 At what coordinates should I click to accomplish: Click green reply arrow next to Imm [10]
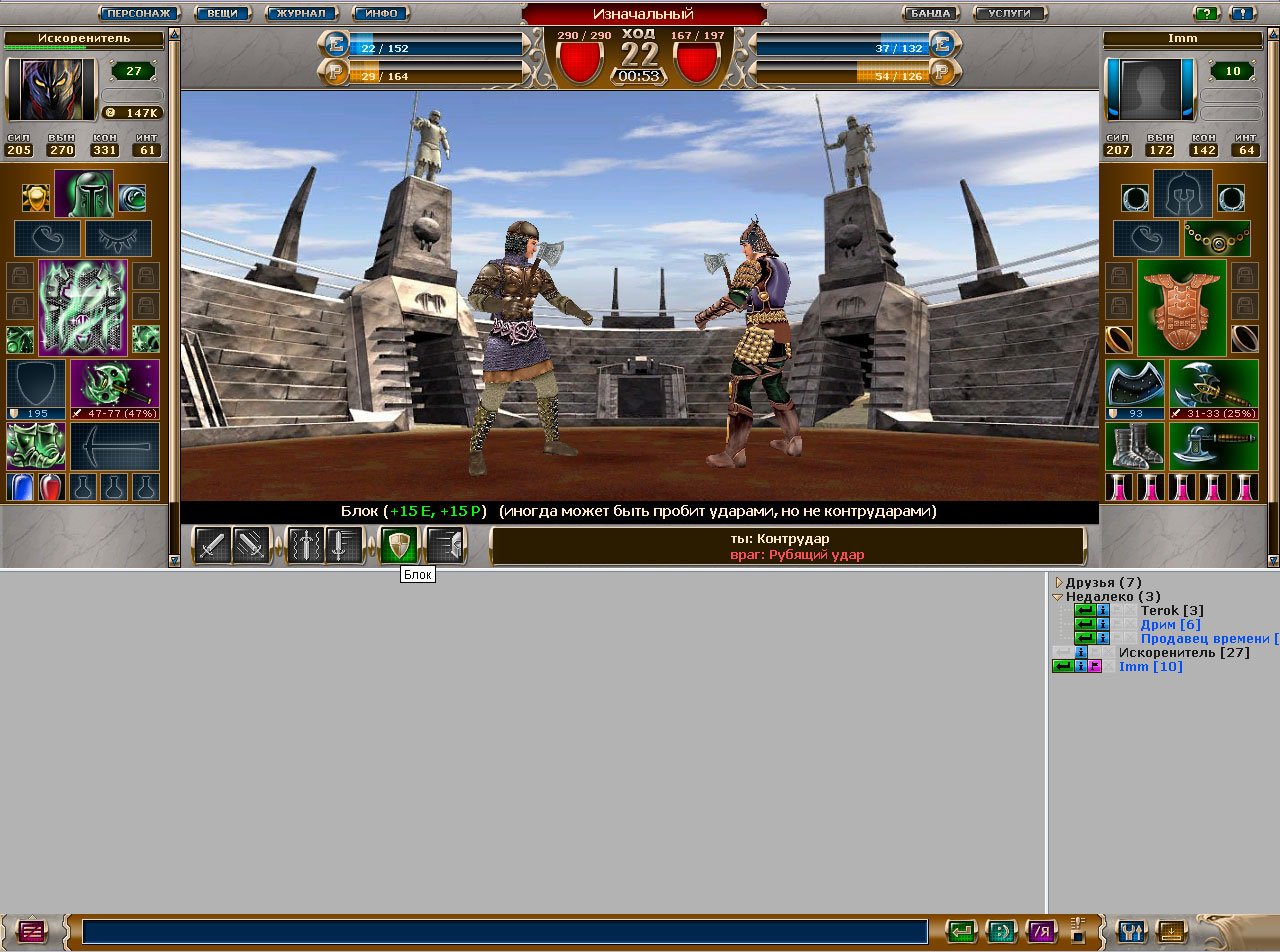pos(1063,666)
